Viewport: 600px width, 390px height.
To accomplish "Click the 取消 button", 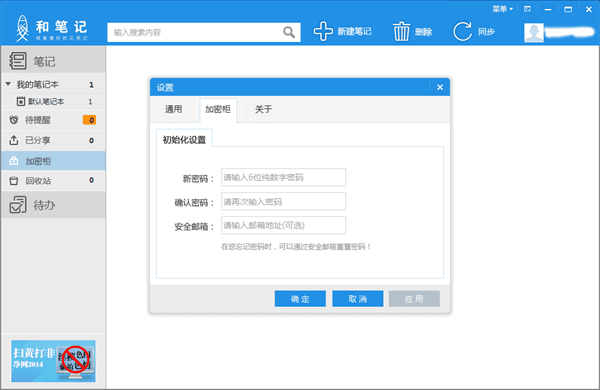I will [x=358, y=299].
